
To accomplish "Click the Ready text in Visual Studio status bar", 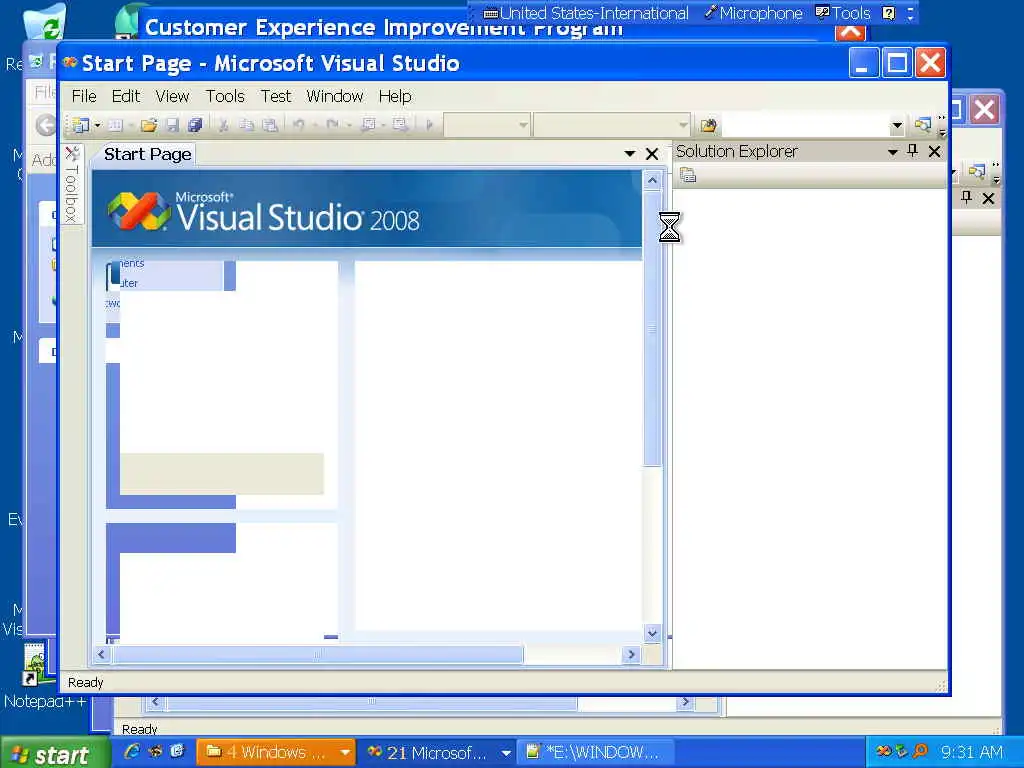I will click(86, 682).
